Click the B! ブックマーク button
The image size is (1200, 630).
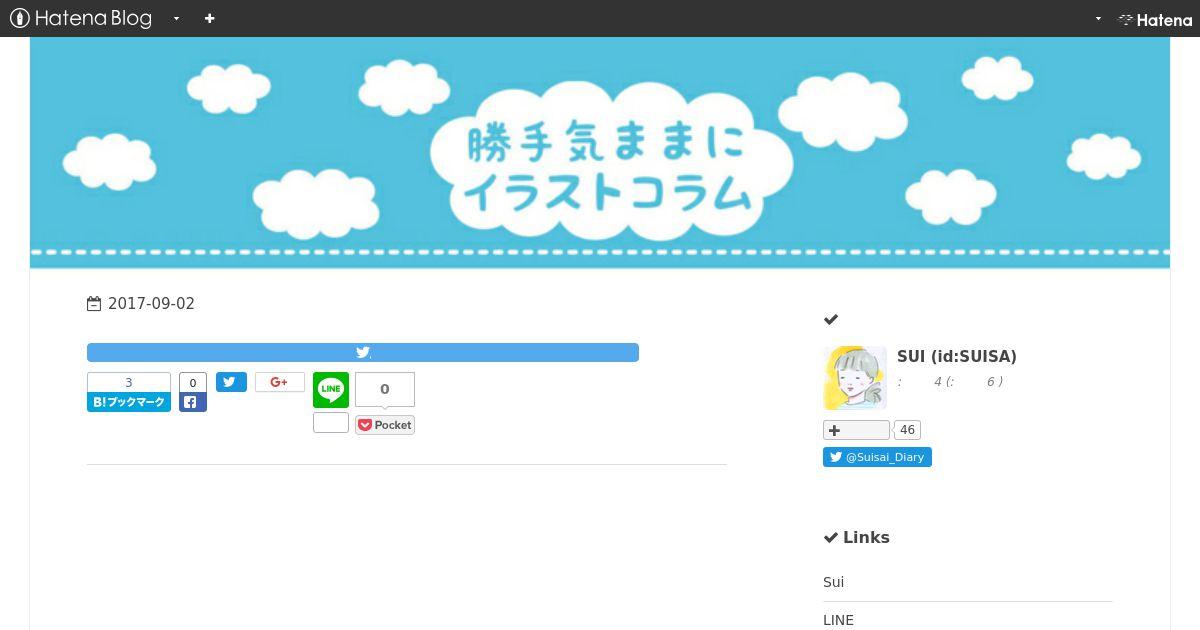coord(129,402)
